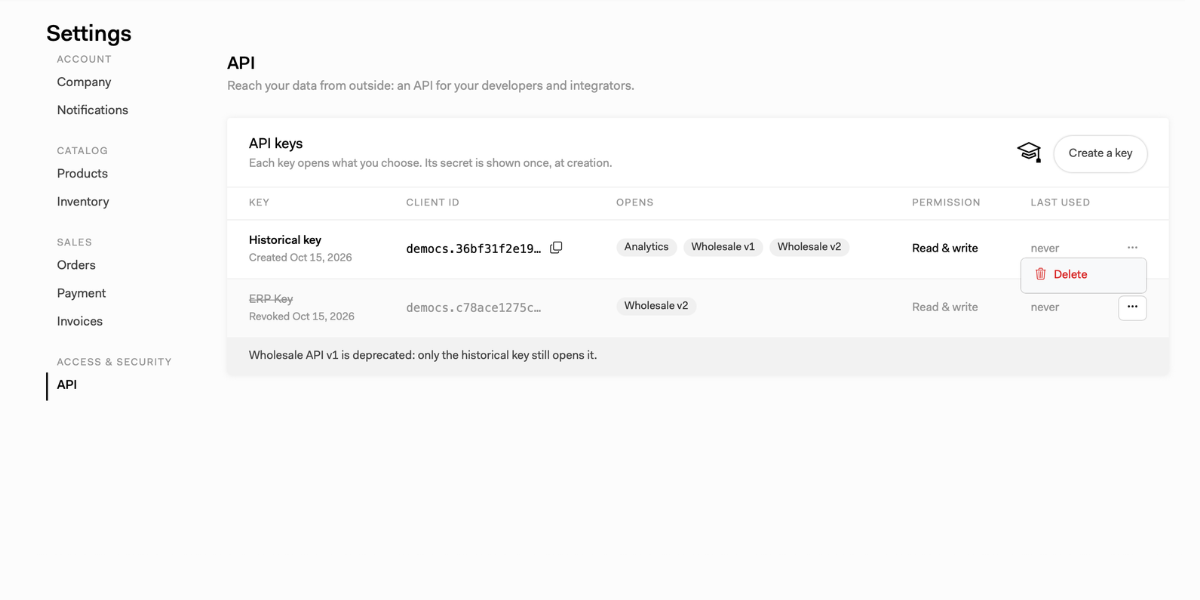The width and height of the screenshot is (1200, 600).
Task: Open Payment settings
Action: click(x=81, y=293)
